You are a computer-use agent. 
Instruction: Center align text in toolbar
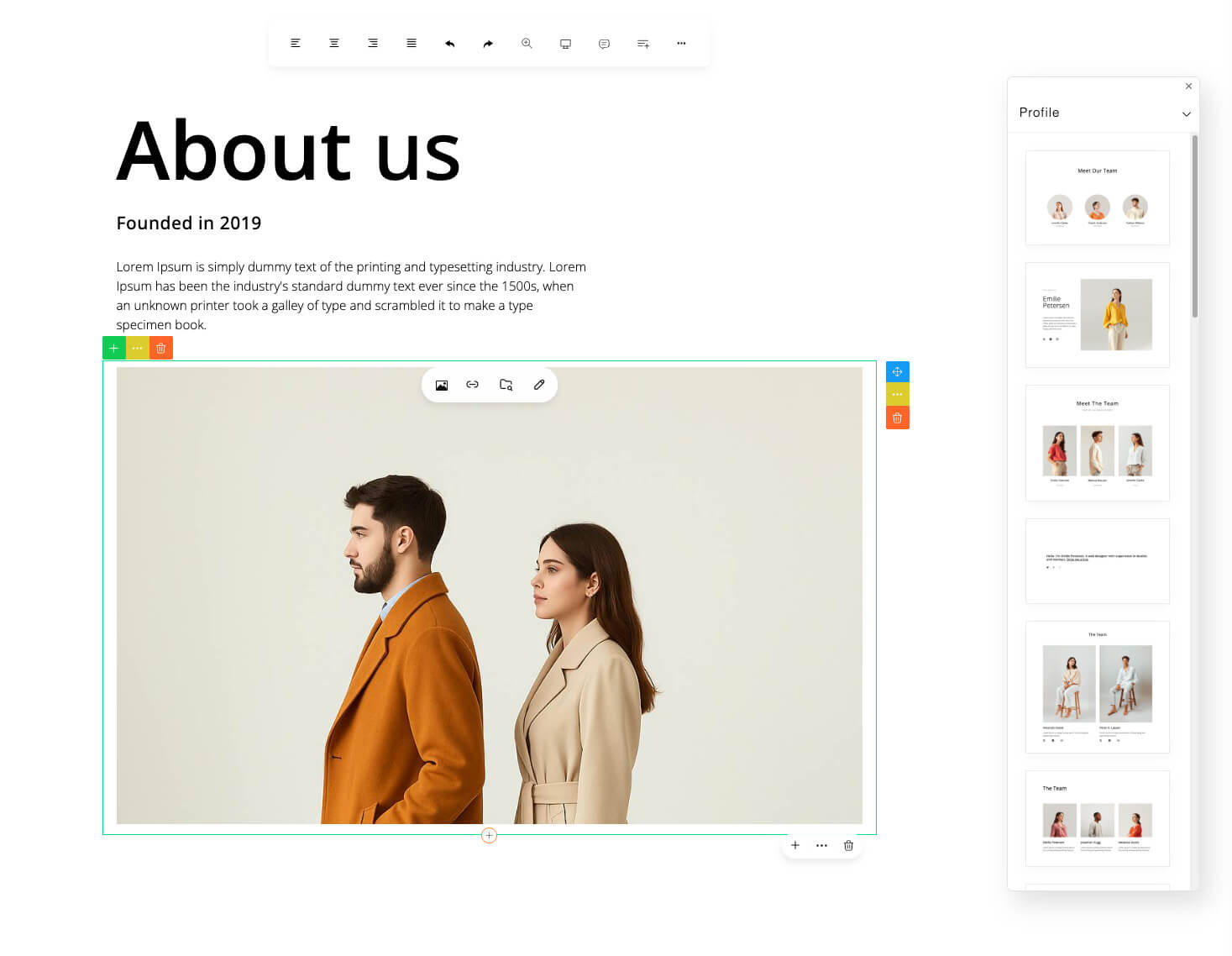[334, 43]
